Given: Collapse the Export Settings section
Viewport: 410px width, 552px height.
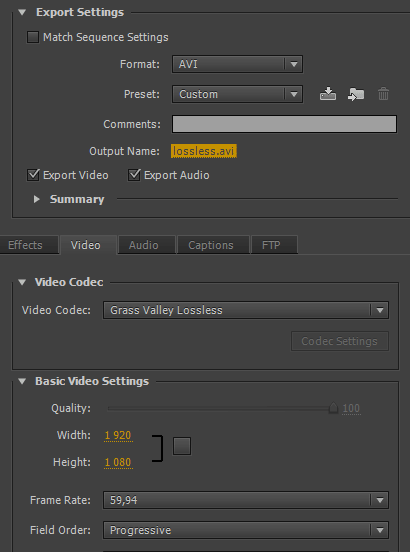Looking at the screenshot, I should pos(22,12).
